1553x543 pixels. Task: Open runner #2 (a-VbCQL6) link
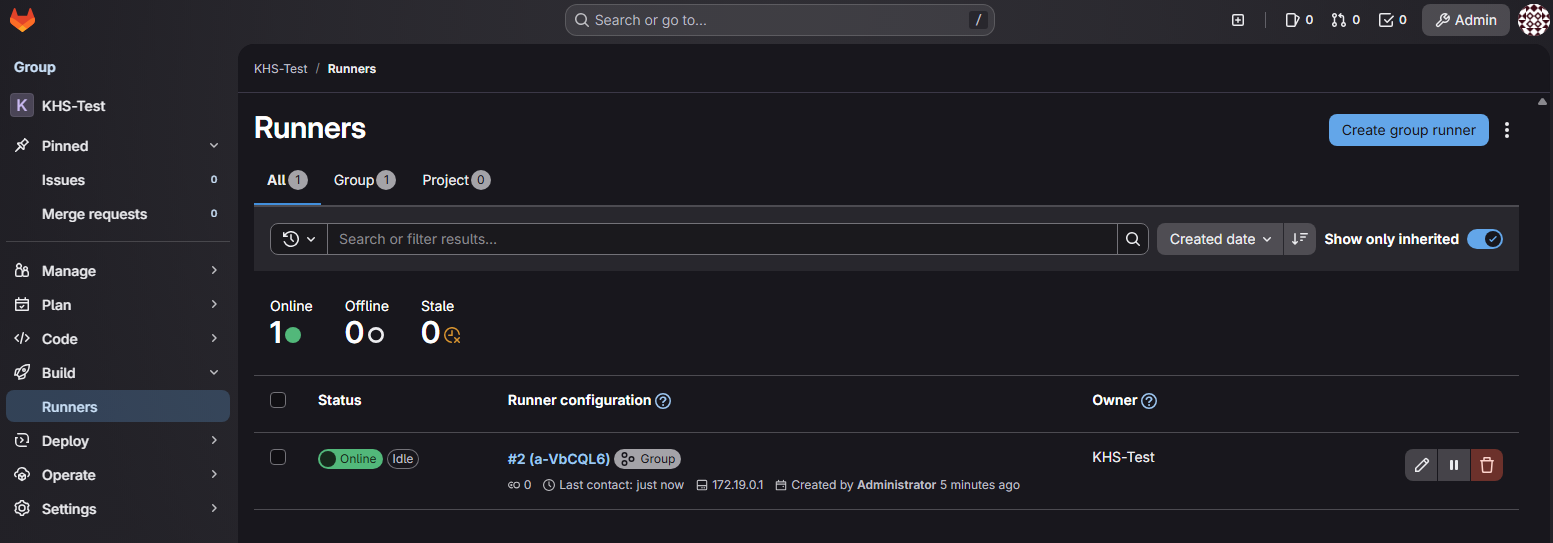click(558, 459)
